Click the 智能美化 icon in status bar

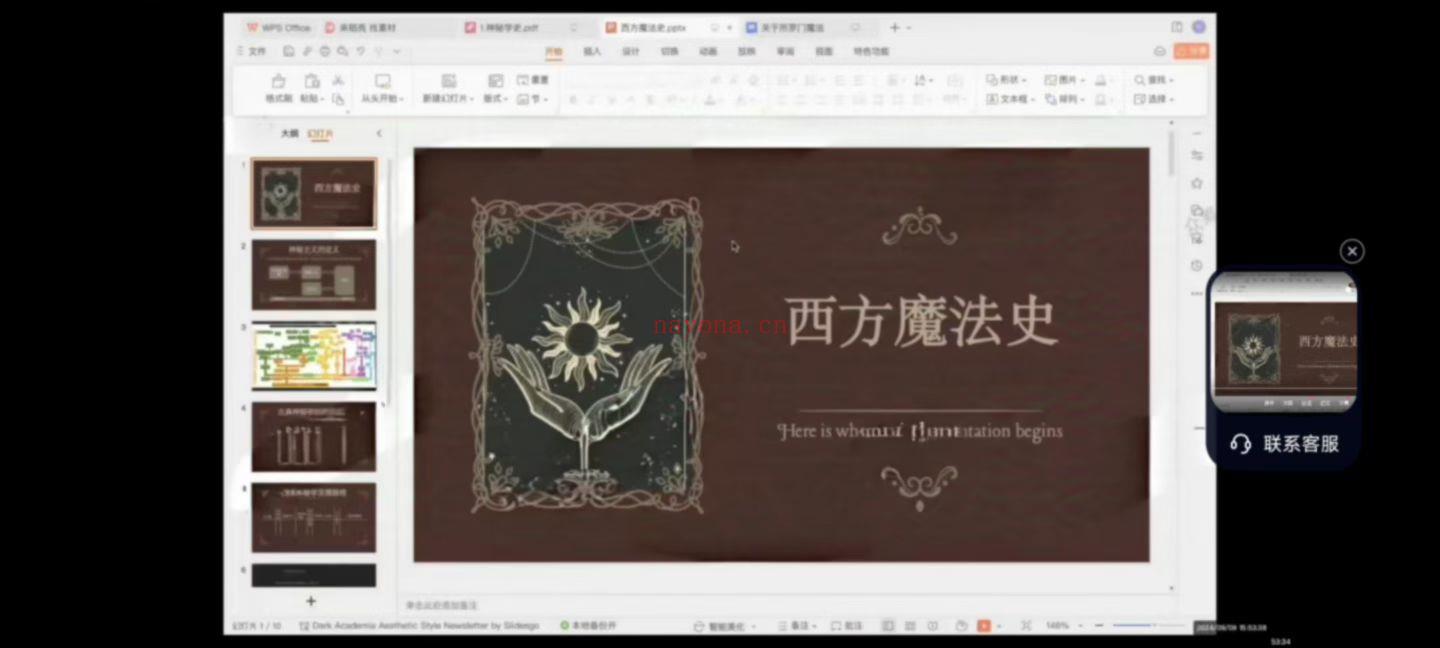point(700,626)
